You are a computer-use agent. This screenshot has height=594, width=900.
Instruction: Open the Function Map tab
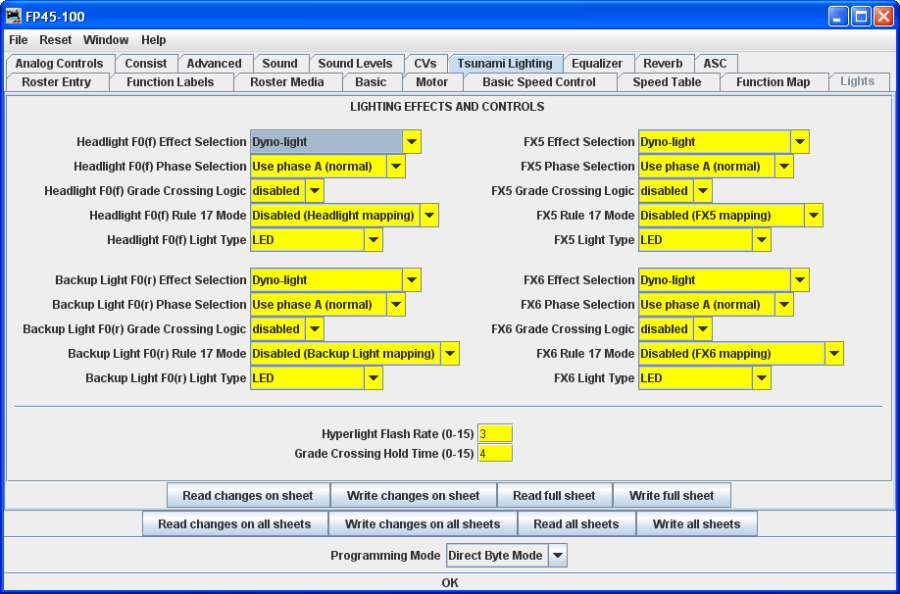pyautogui.click(x=773, y=82)
